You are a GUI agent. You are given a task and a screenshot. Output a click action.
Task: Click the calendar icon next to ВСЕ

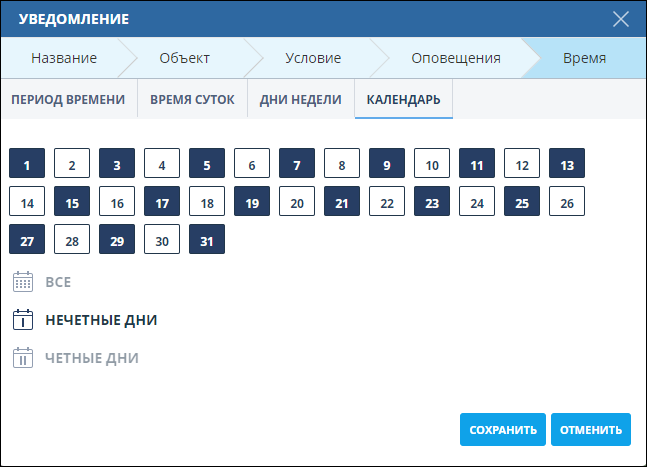click(23, 282)
